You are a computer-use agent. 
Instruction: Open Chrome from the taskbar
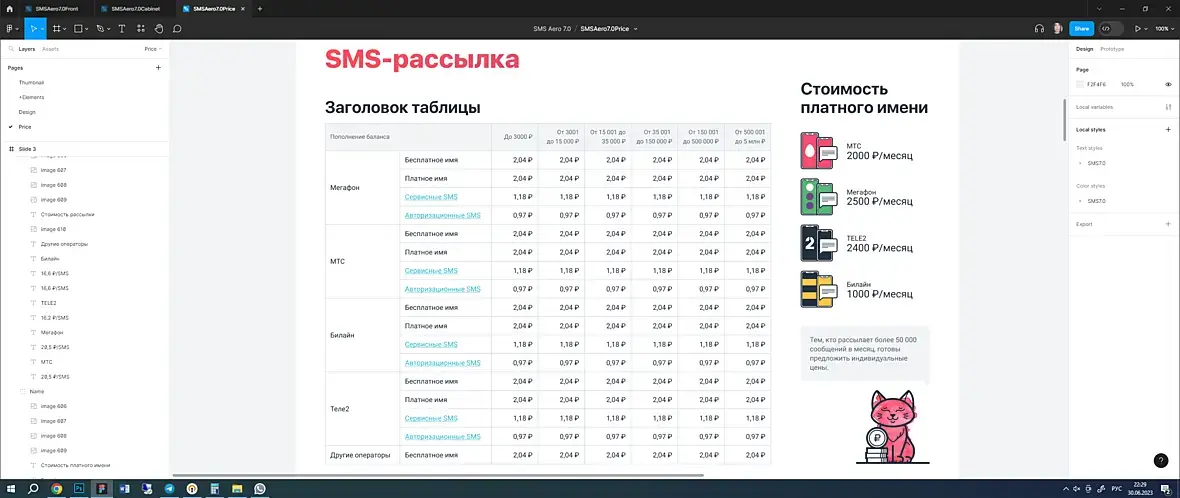(56, 489)
